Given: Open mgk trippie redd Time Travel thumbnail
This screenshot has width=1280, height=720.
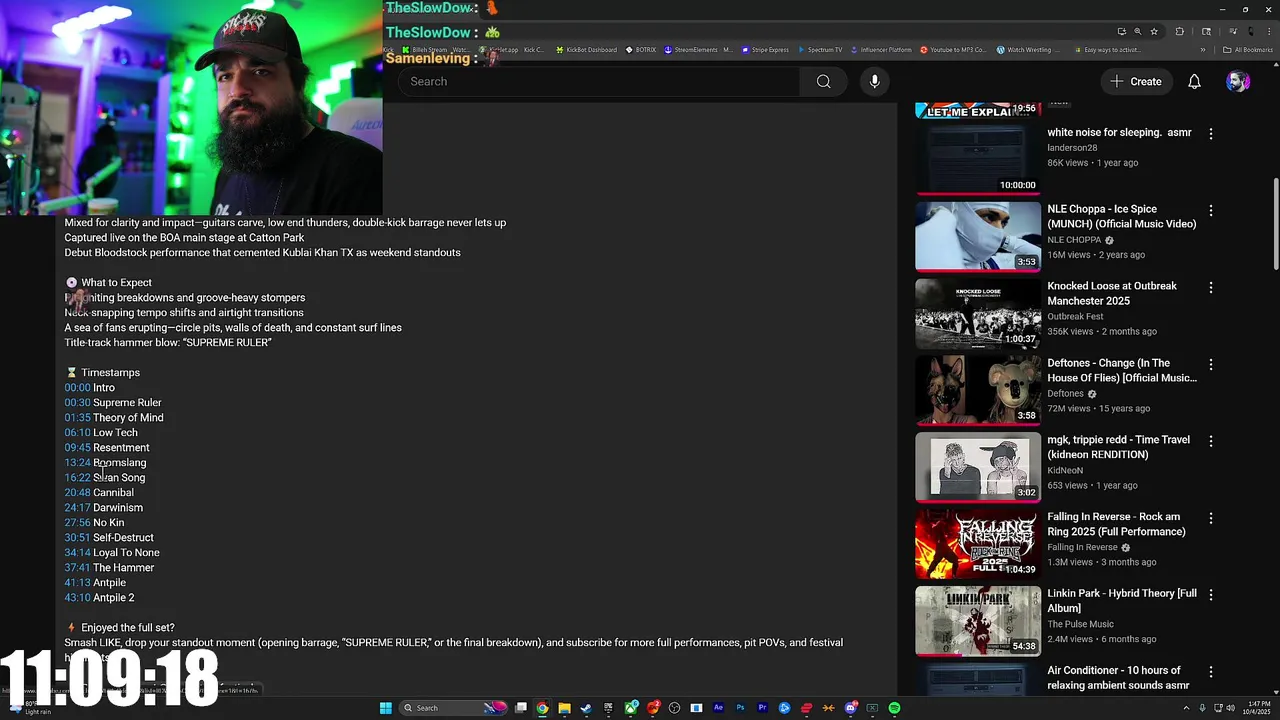Looking at the screenshot, I should click(978, 468).
